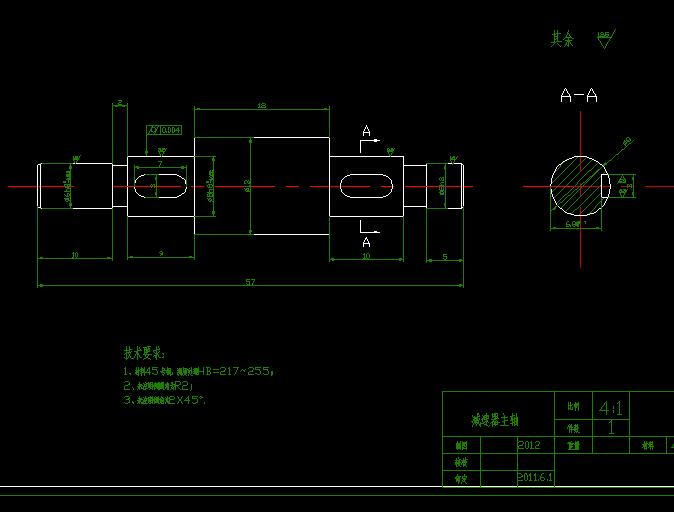Click the '比例' label cell
Viewport: 674px width, 512px height.
tap(573, 406)
